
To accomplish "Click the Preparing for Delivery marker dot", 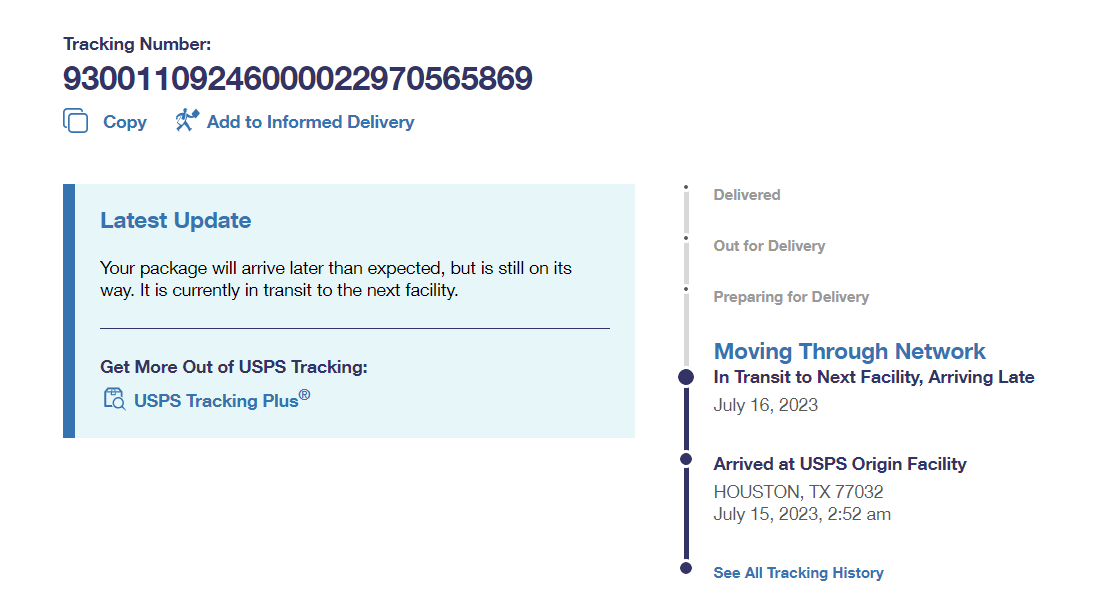I will click(686, 289).
